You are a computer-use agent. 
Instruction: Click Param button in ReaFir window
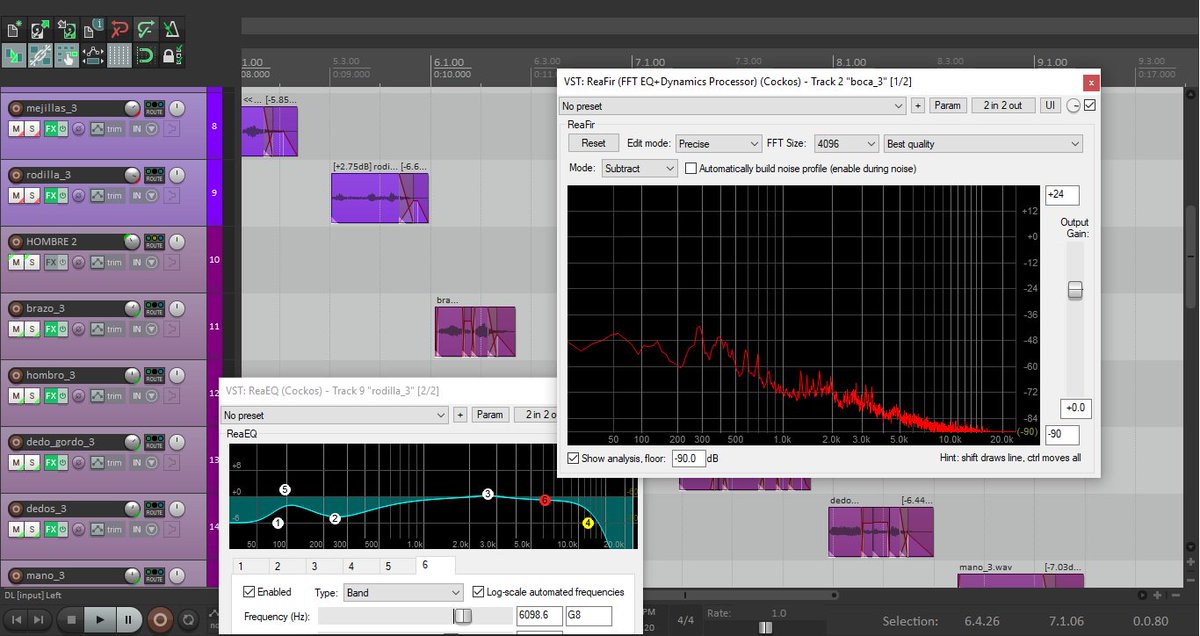point(947,106)
